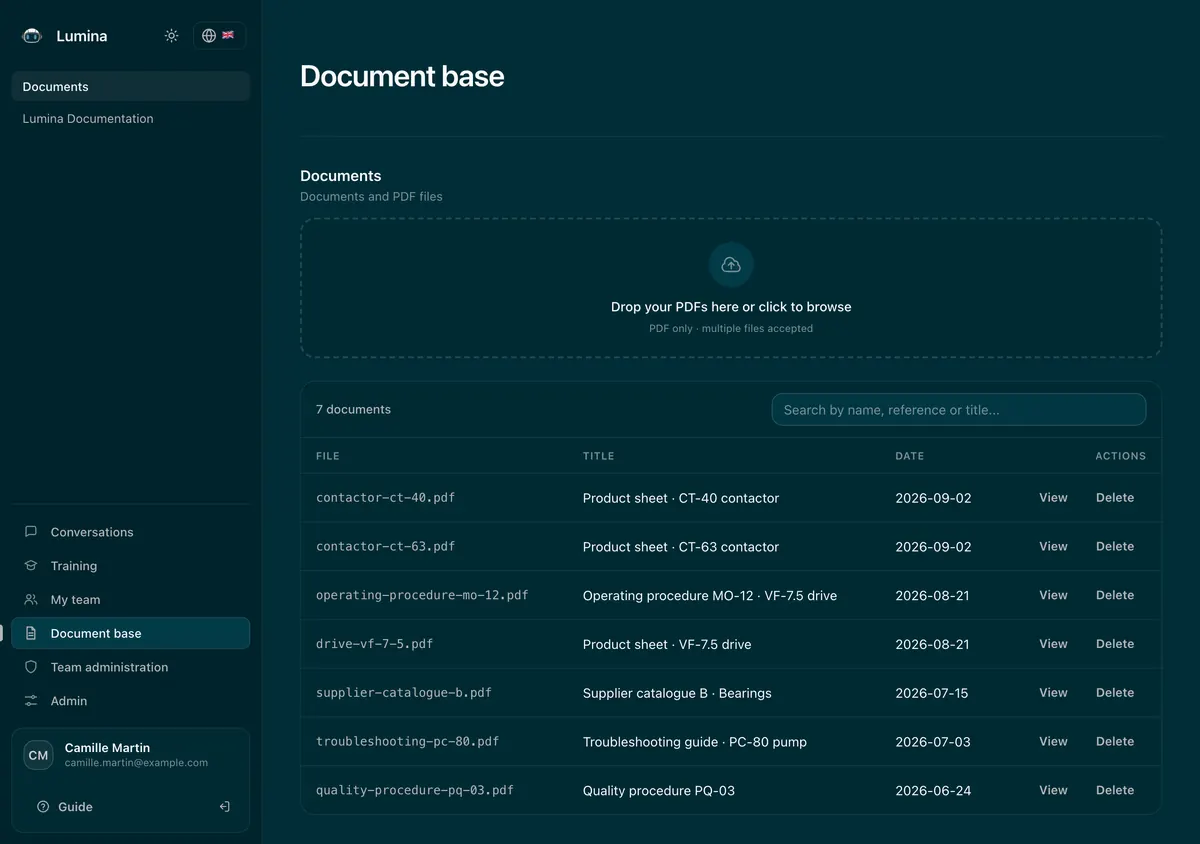View quality-procedure-pq-03.pdf
Screen dimensions: 1200x844
point(1053,790)
